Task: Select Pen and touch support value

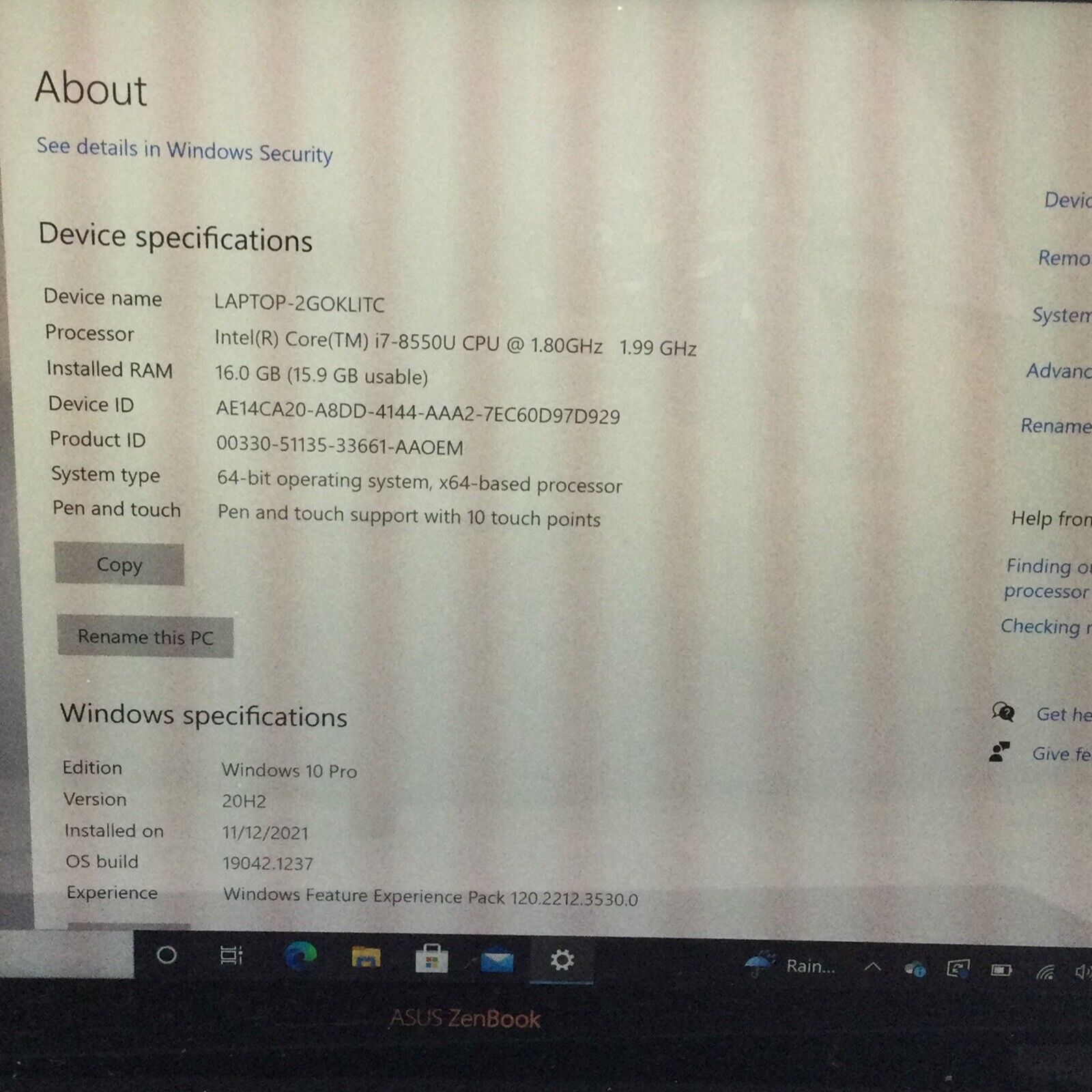Action: (x=409, y=515)
